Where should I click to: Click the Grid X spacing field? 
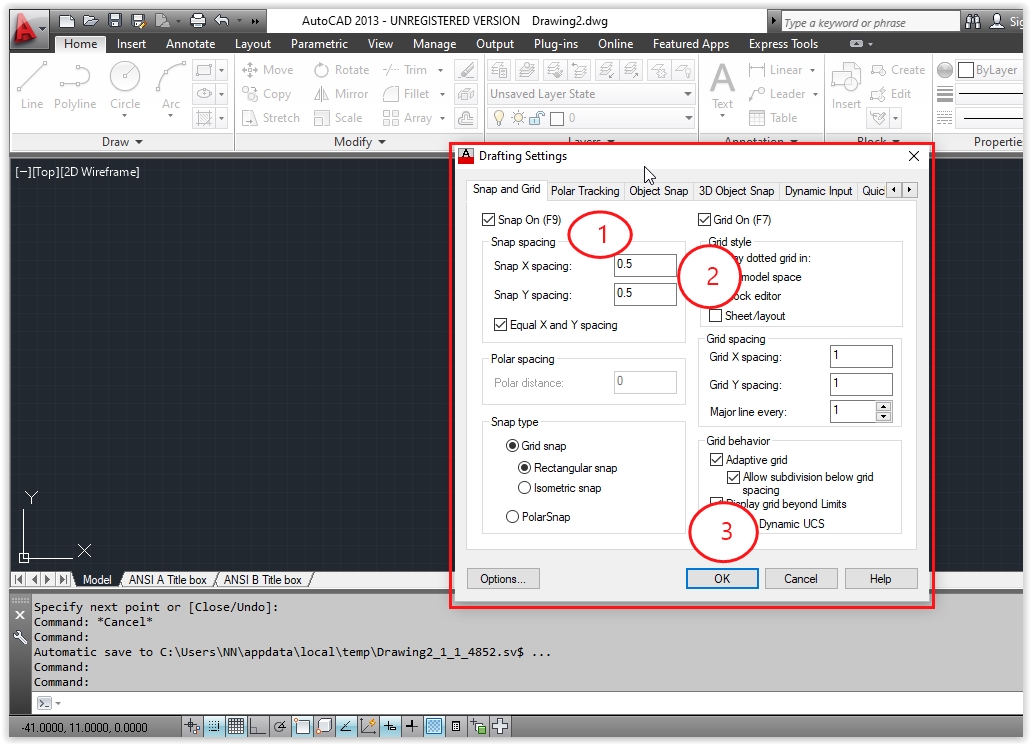point(861,356)
